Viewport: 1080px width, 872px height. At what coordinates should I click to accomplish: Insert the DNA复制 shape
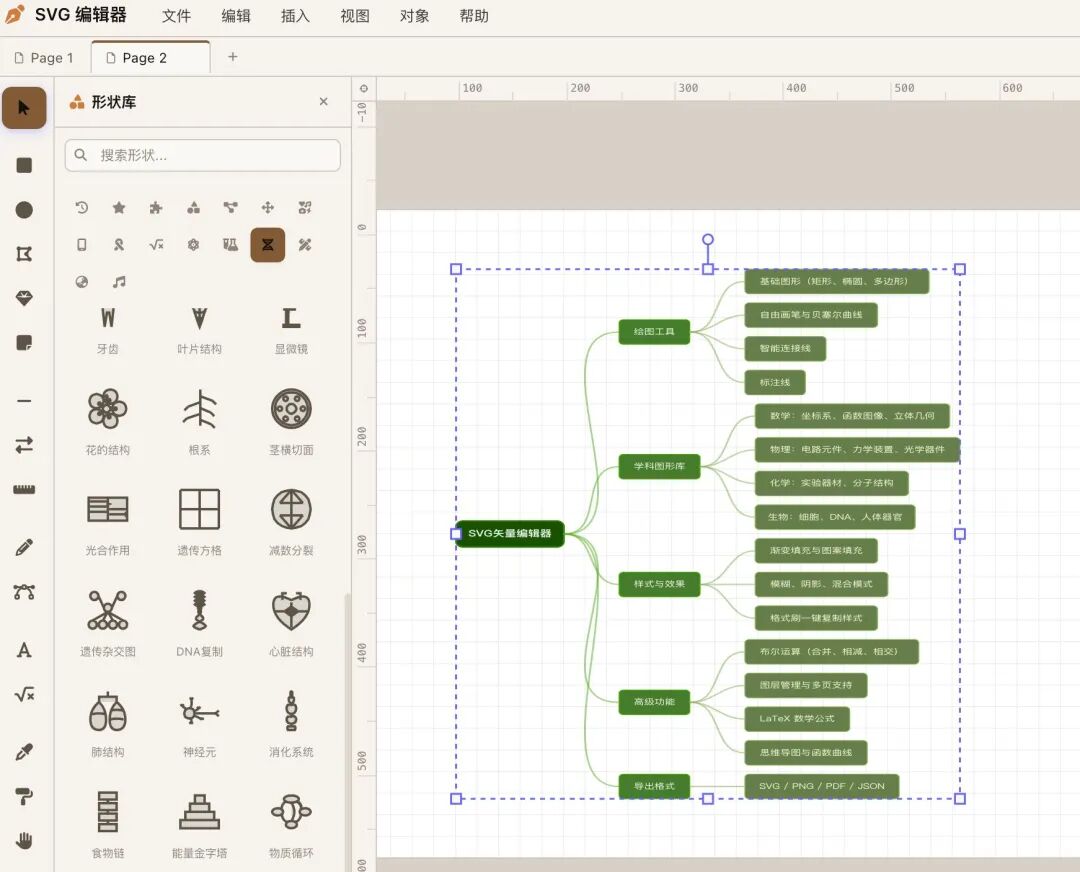point(199,623)
